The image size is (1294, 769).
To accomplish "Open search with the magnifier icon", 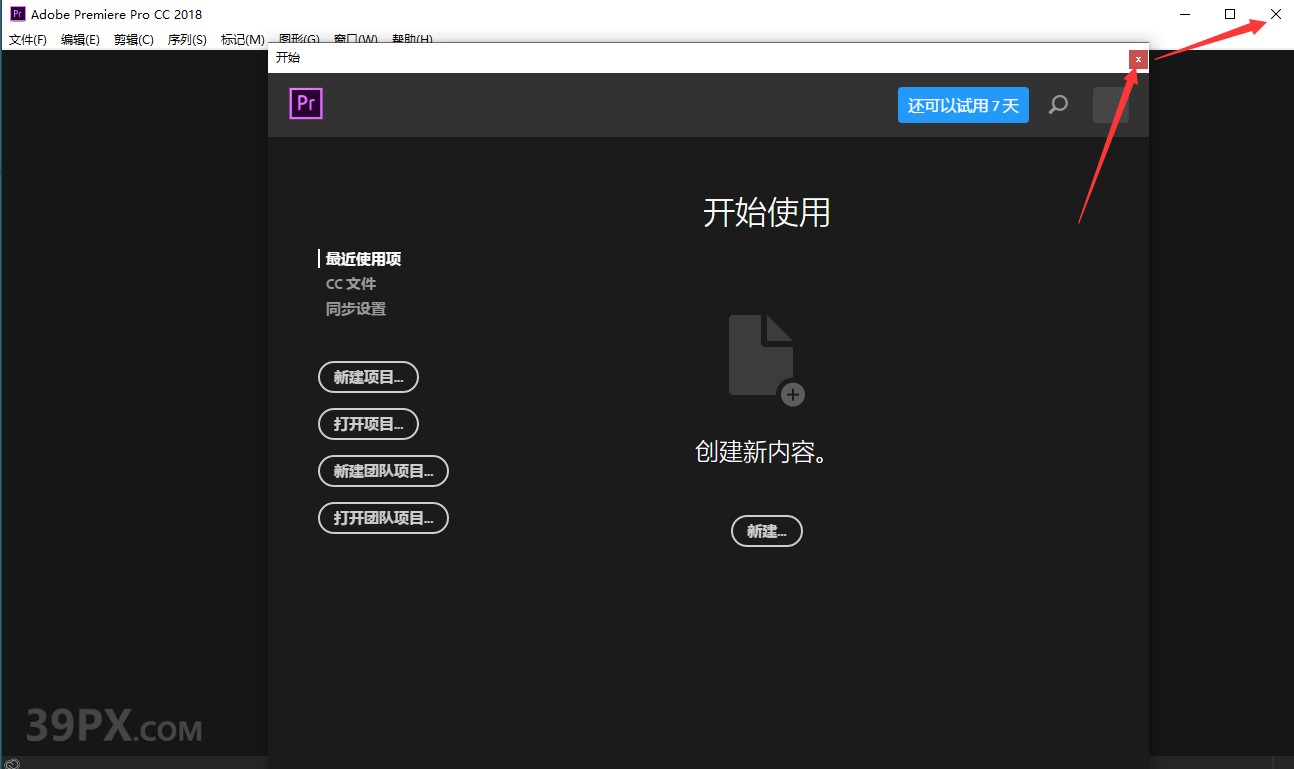I will [1058, 104].
